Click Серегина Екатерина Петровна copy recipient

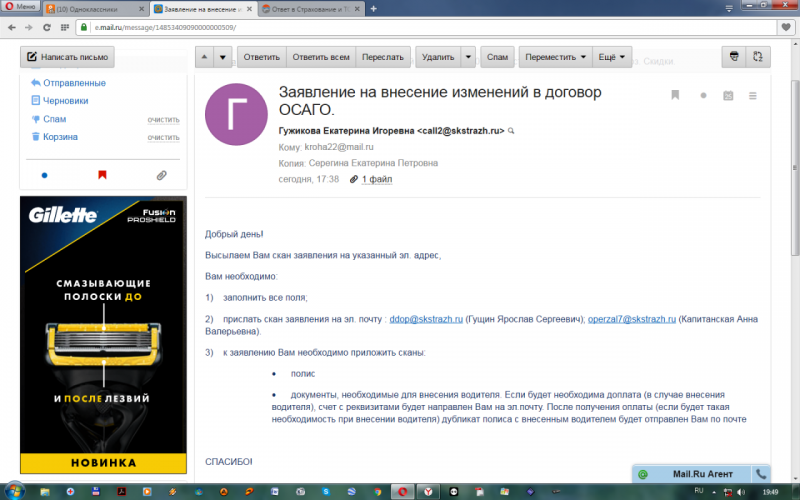click(373, 163)
